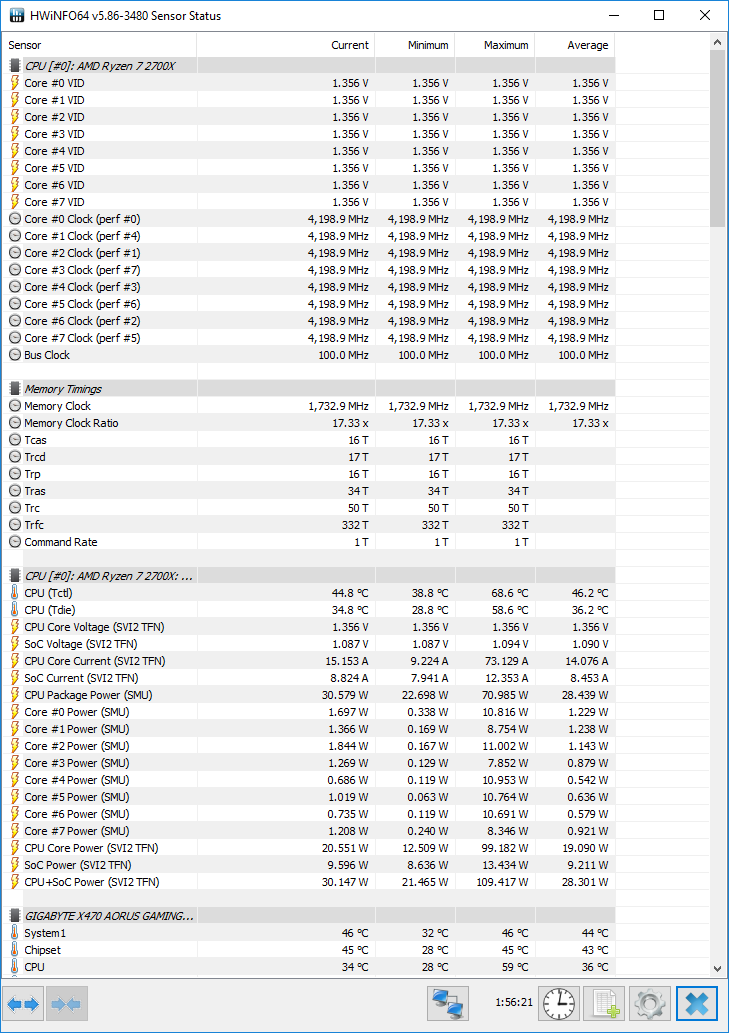Click the vertical scrollbar thumb
Viewport: 729px width, 1033px height.
[x=717, y=138]
